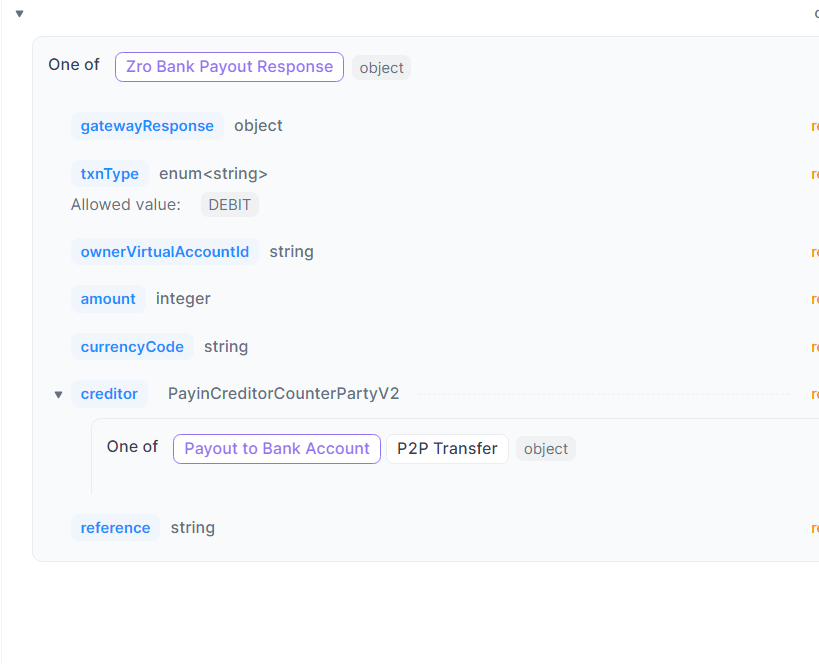This screenshot has height=664, width=819.
Task: Collapse the creditor field arrow
Action: click(58, 395)
